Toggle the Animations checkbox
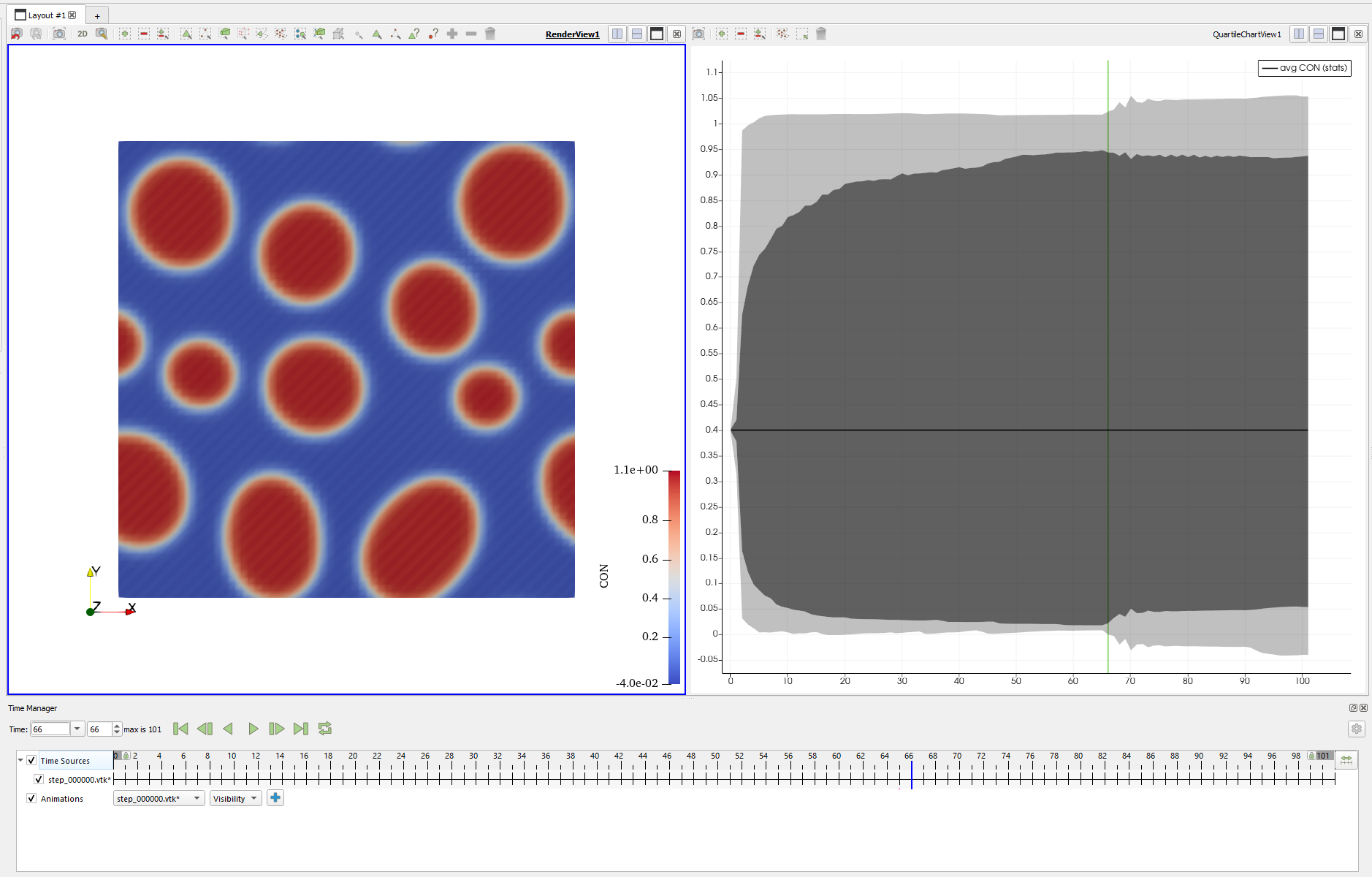 [31, 798]
